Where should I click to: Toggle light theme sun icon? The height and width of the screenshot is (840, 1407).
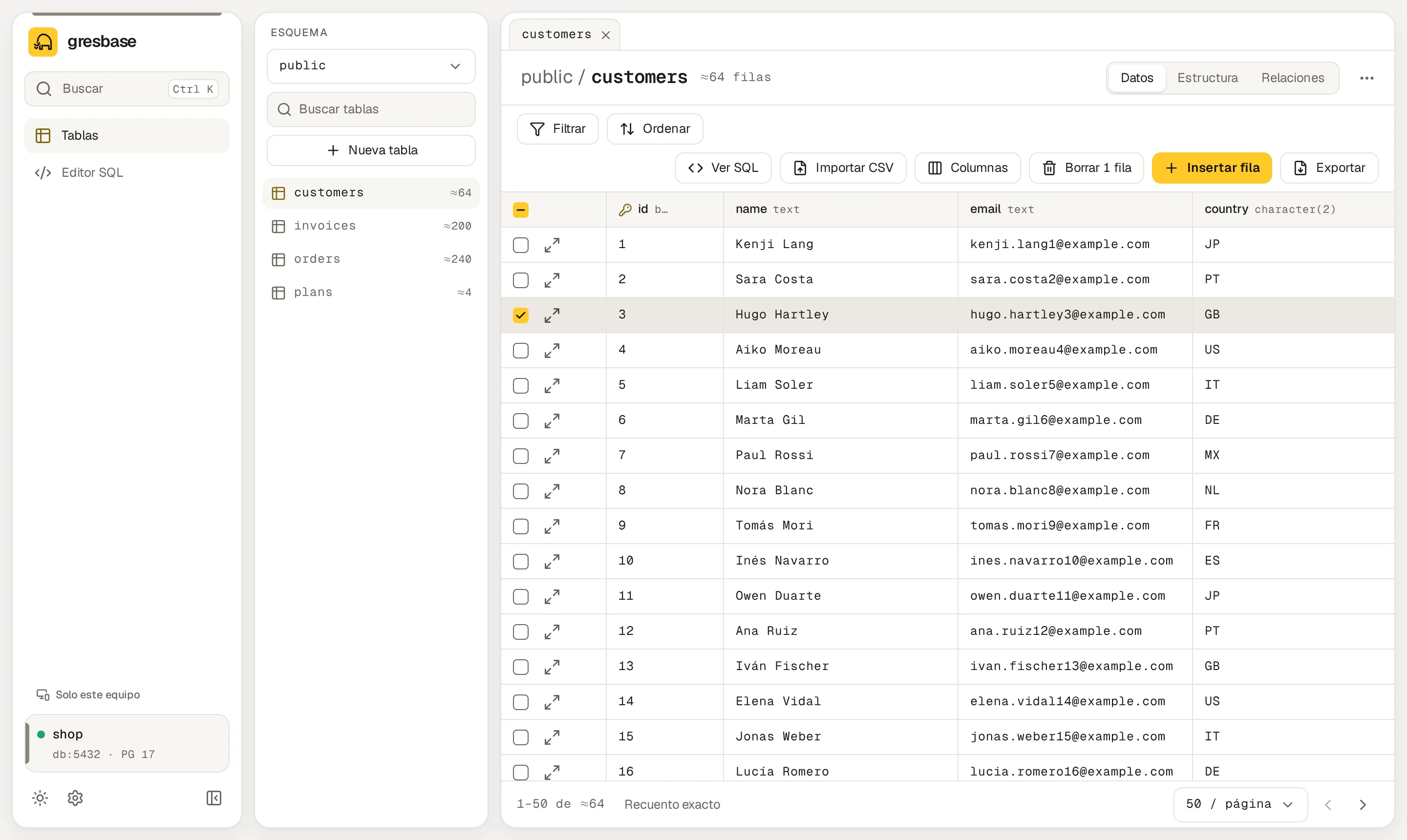pyautogui.click(x=40, y=798)
